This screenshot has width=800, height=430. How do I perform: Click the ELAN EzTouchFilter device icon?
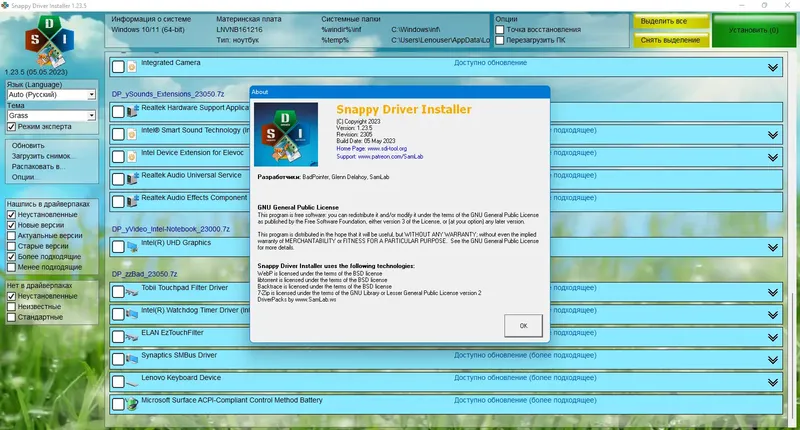tap(132, 337)
